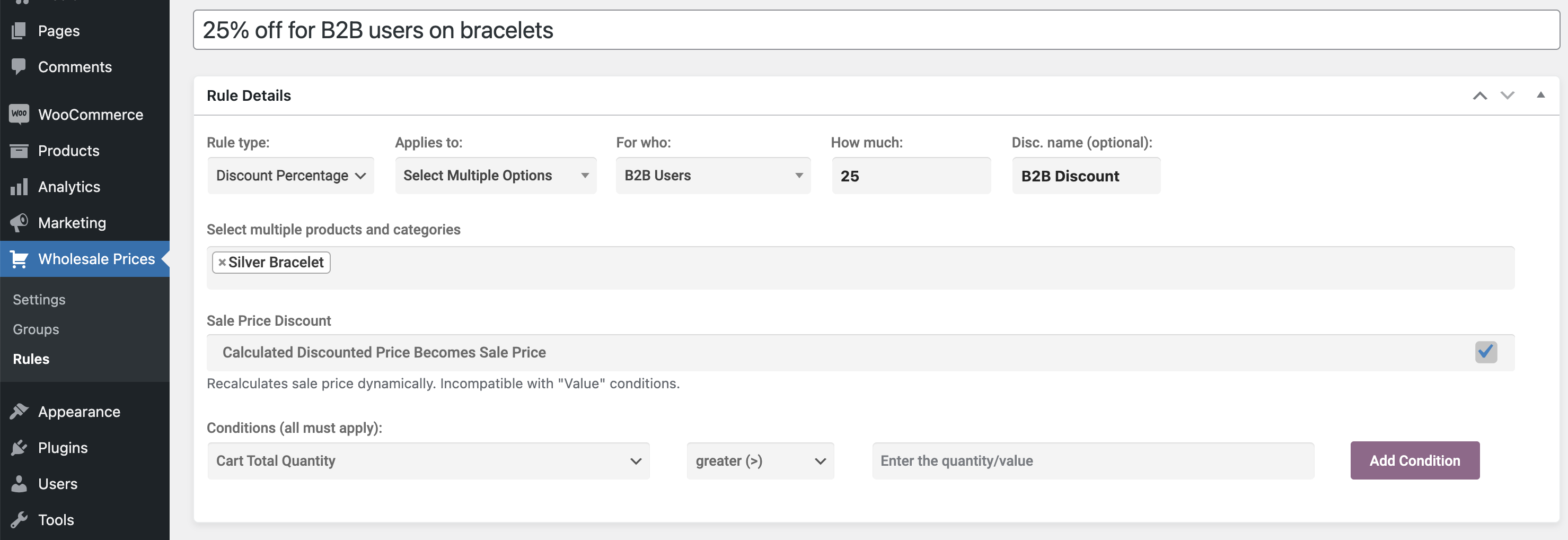This screenshot has height=540, width=1568.
Task: Open the greater (>) operator dropdown
Action: point(760,461)
